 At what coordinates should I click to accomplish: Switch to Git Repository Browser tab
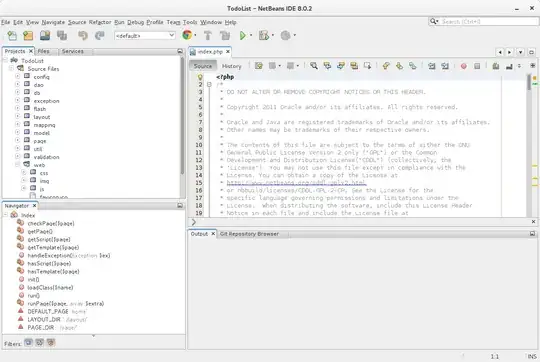click(249, 234)
